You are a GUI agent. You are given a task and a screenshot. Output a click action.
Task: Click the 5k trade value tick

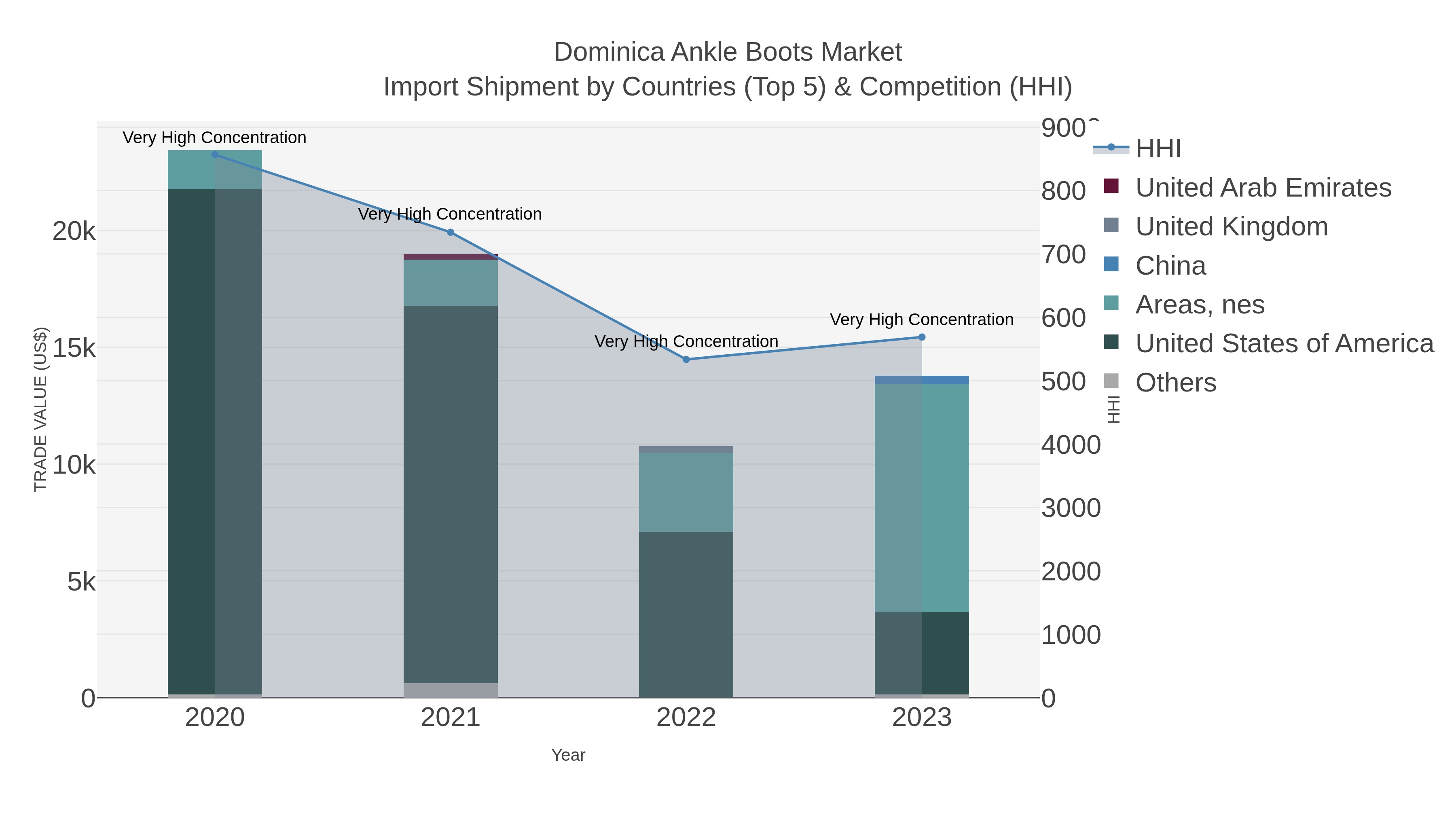[x=81, y=582]
